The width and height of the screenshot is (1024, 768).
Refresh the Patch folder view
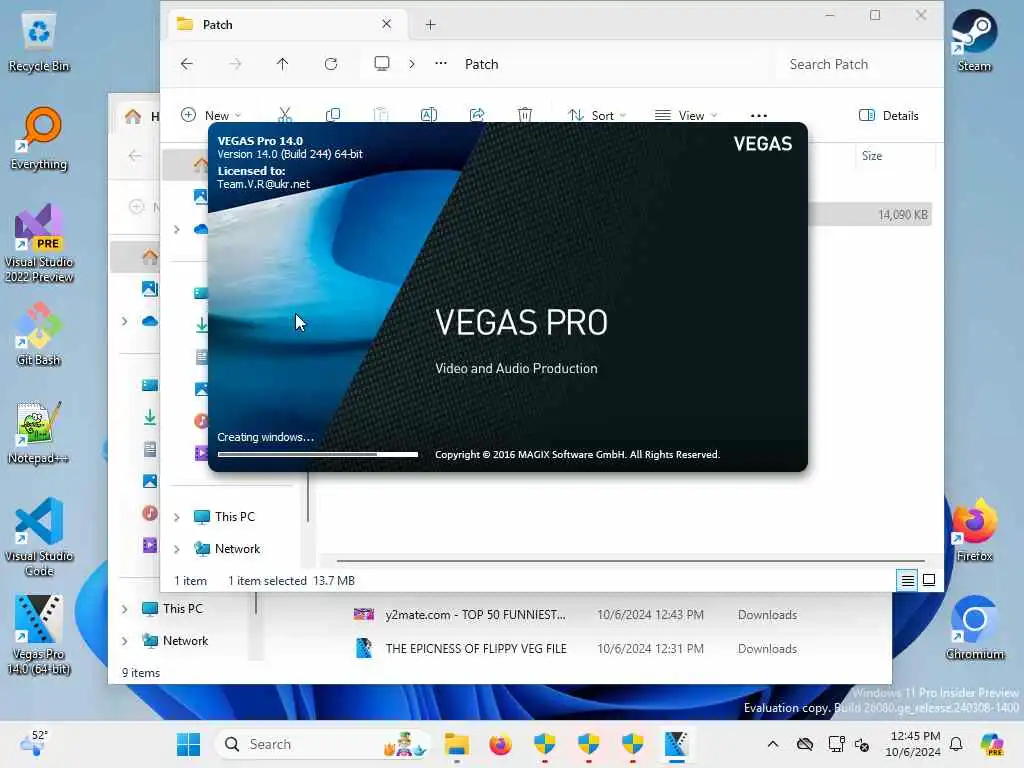[x=331, y=64]
